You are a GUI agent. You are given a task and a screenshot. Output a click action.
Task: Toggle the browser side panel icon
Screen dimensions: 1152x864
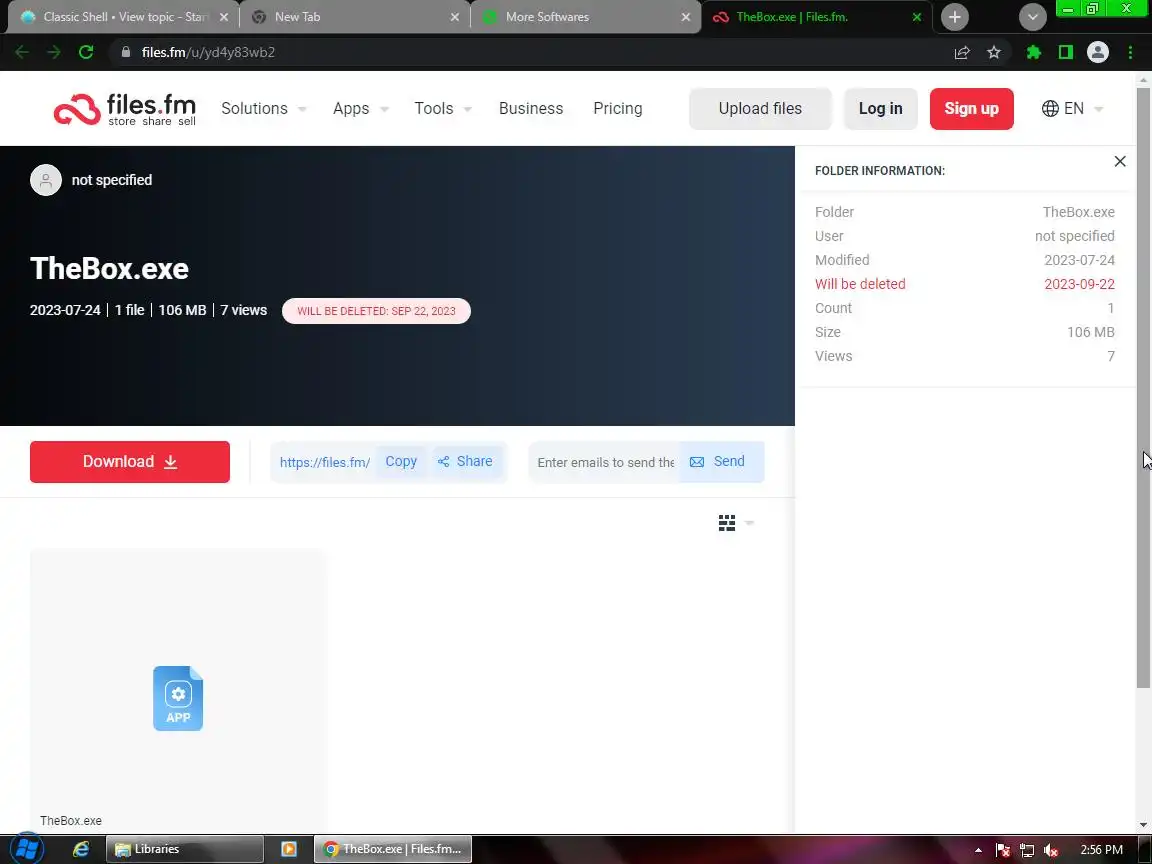coord(1065,52)
